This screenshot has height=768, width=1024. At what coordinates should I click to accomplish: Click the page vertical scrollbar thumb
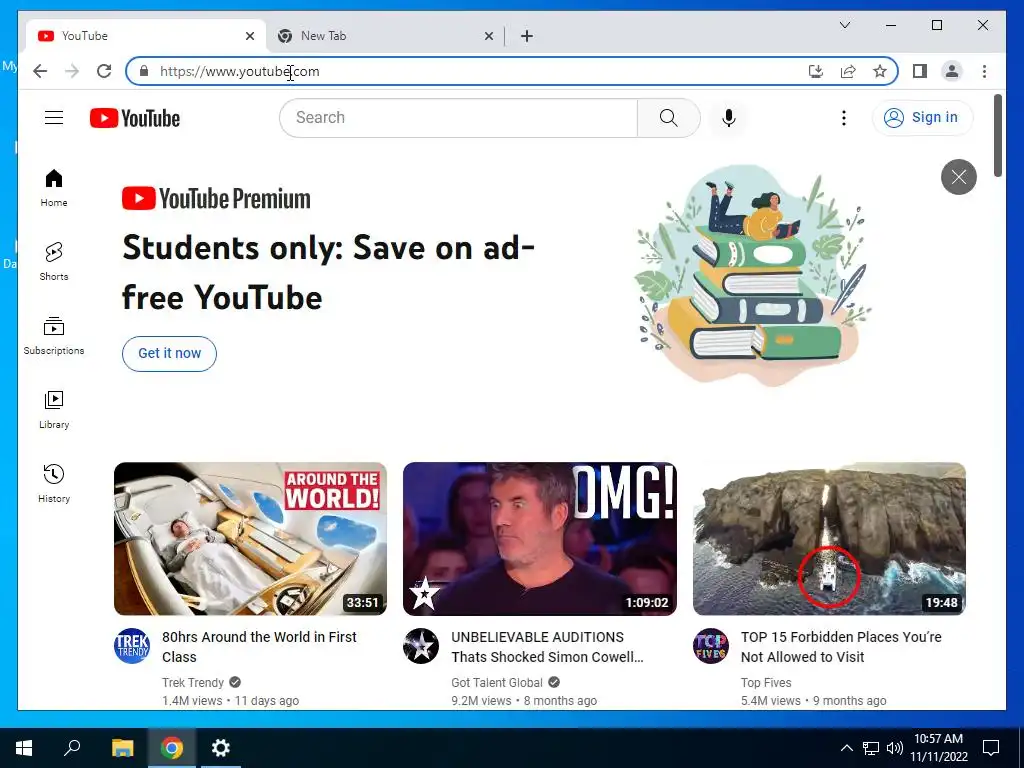[997, 135]
